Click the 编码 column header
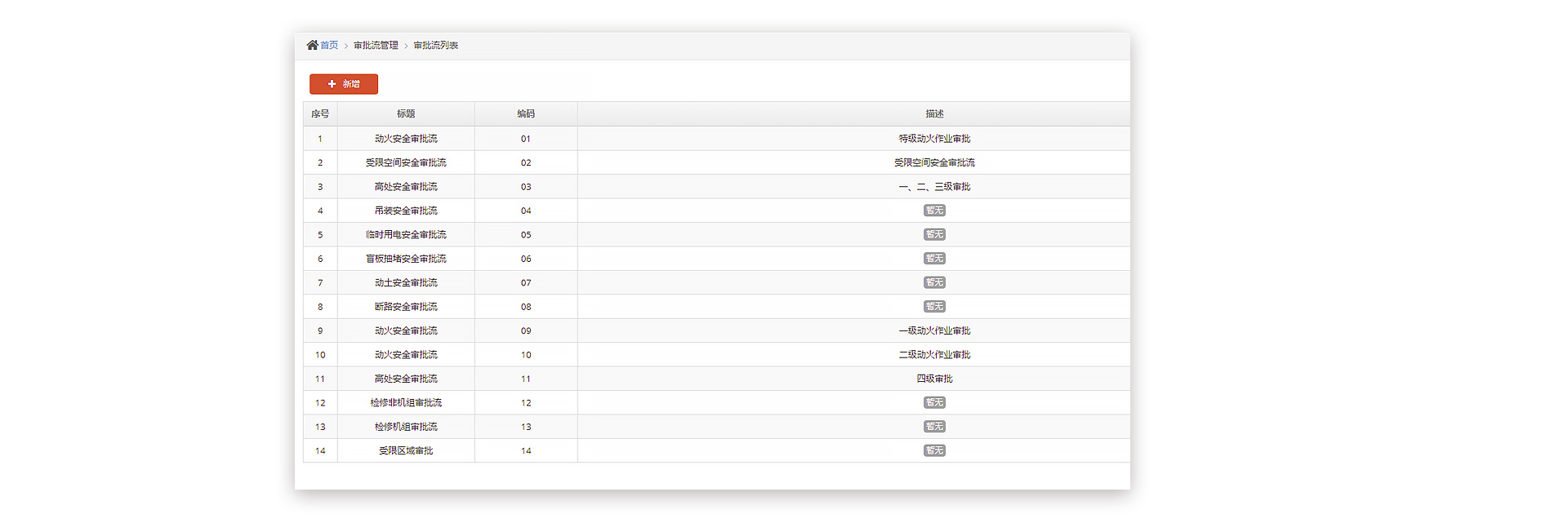1568x532 pixels. [526, 114]
